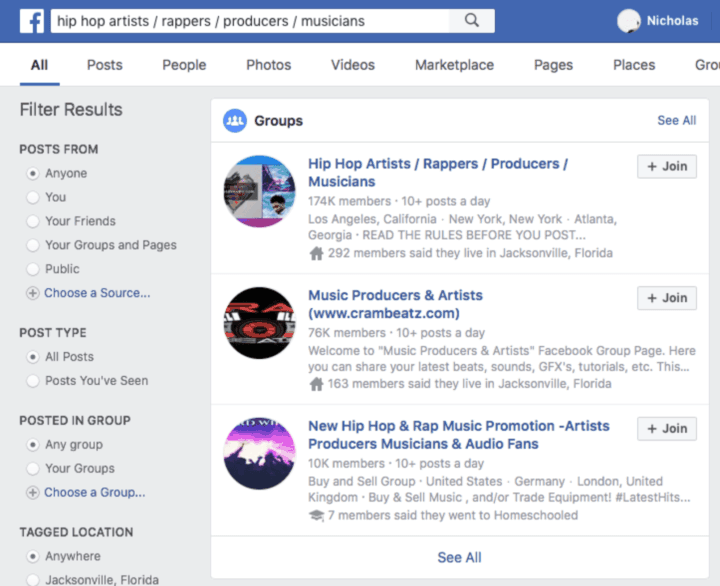
Task: Select "Your Friends" radio option
Action: tap(33, 221)
